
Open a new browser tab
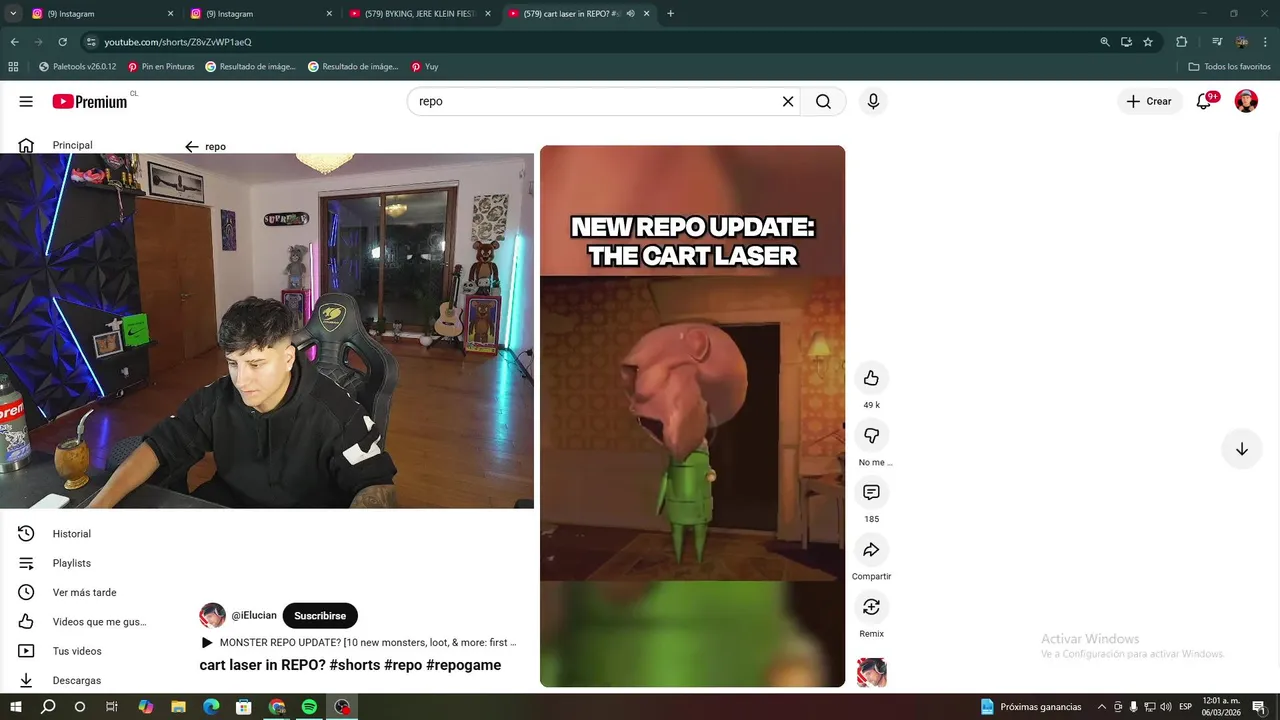(670, 14)
